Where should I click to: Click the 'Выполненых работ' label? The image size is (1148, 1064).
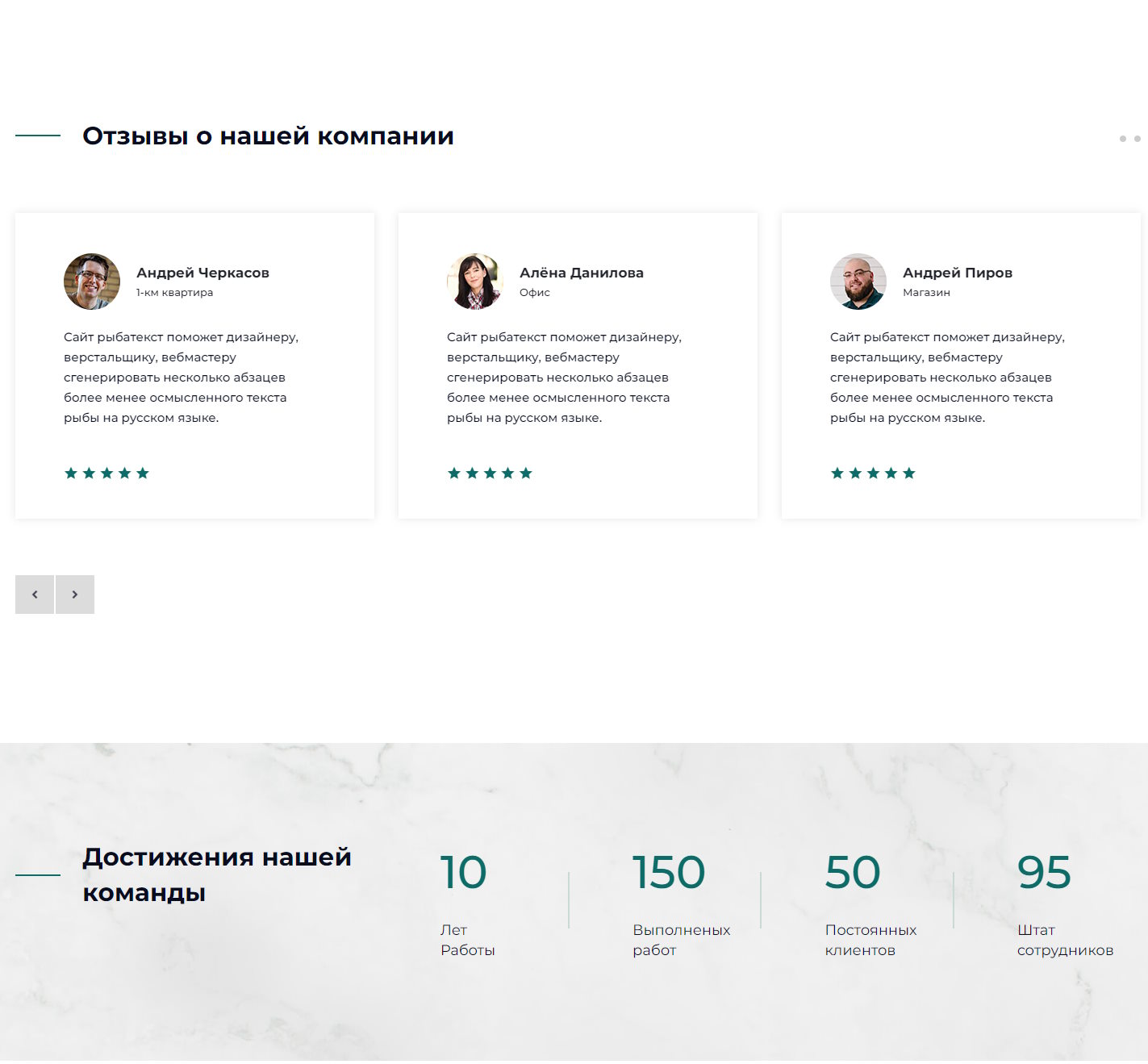click(x=682, y=940)
